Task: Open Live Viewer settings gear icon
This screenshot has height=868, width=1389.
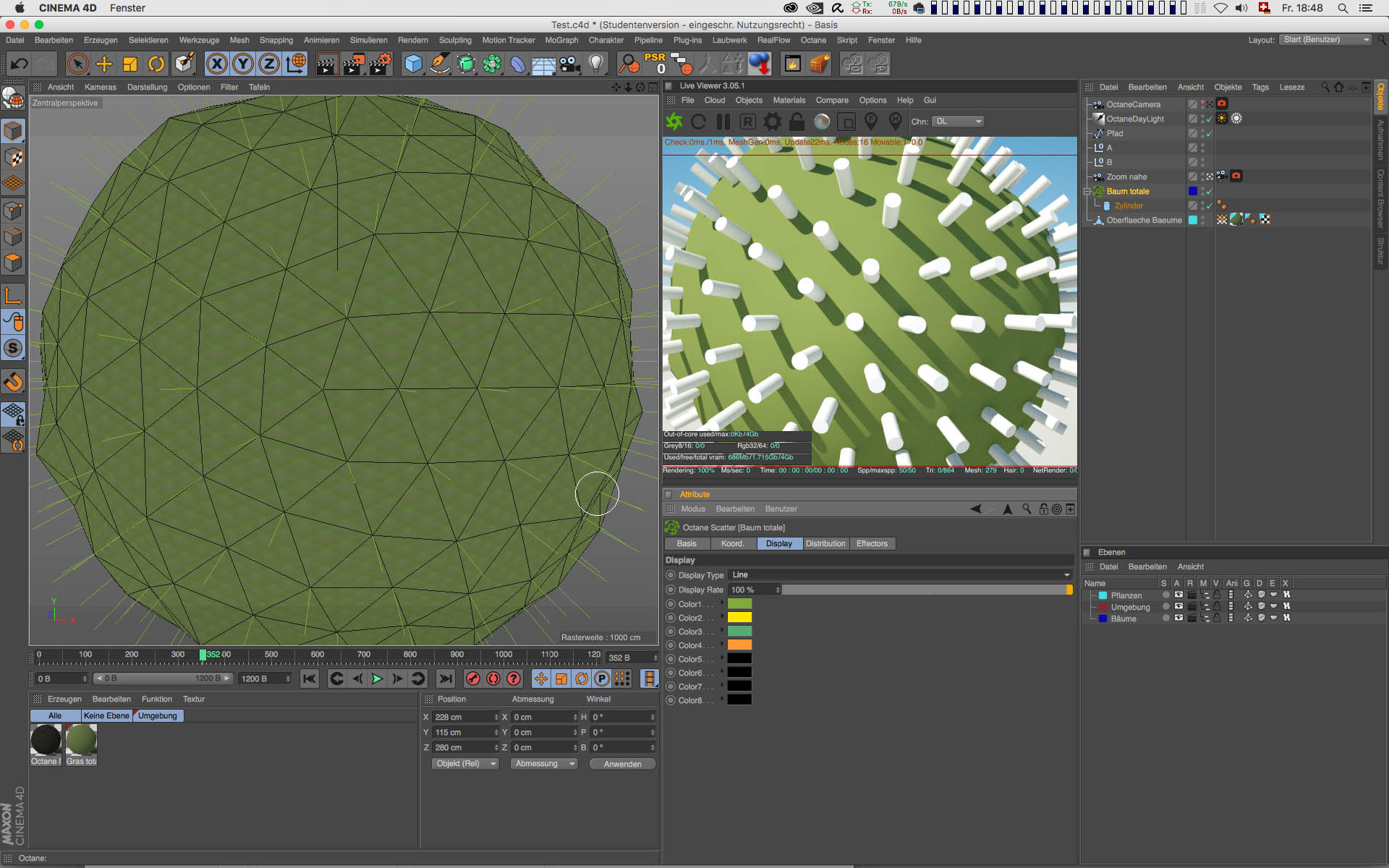Action: pyautogui.click(x=772, y=122)
